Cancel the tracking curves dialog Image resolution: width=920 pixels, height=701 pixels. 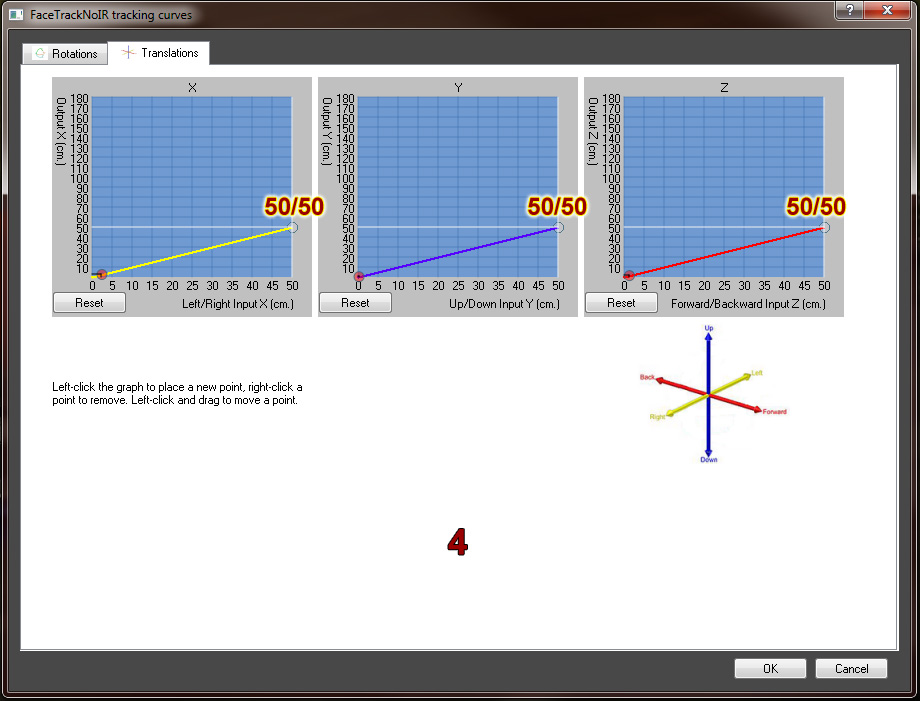coord(851,669)
